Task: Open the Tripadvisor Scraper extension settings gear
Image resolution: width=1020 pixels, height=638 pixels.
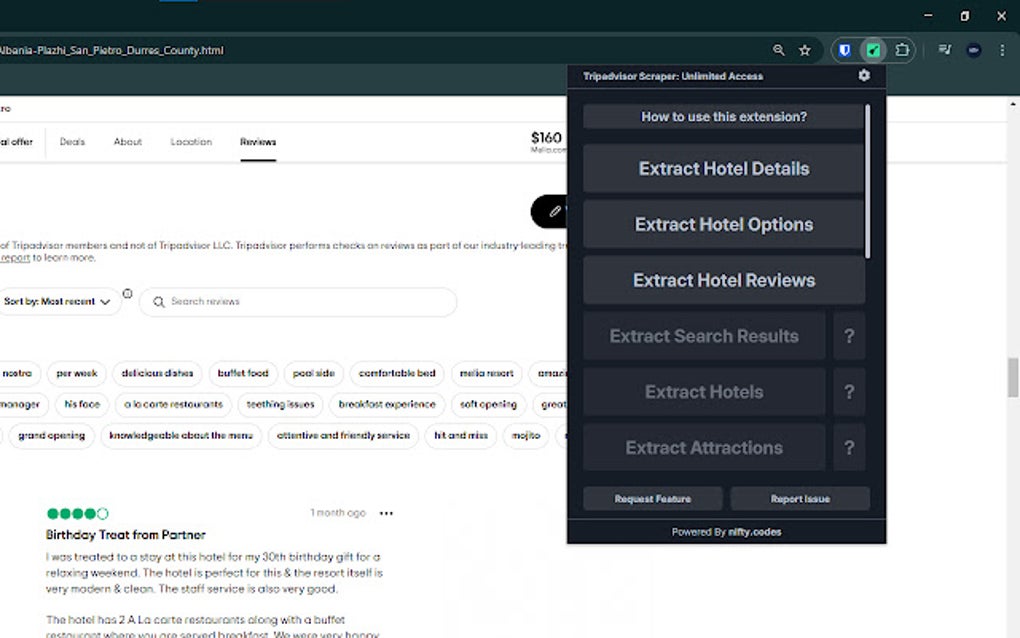Action: tap(864, 75)
